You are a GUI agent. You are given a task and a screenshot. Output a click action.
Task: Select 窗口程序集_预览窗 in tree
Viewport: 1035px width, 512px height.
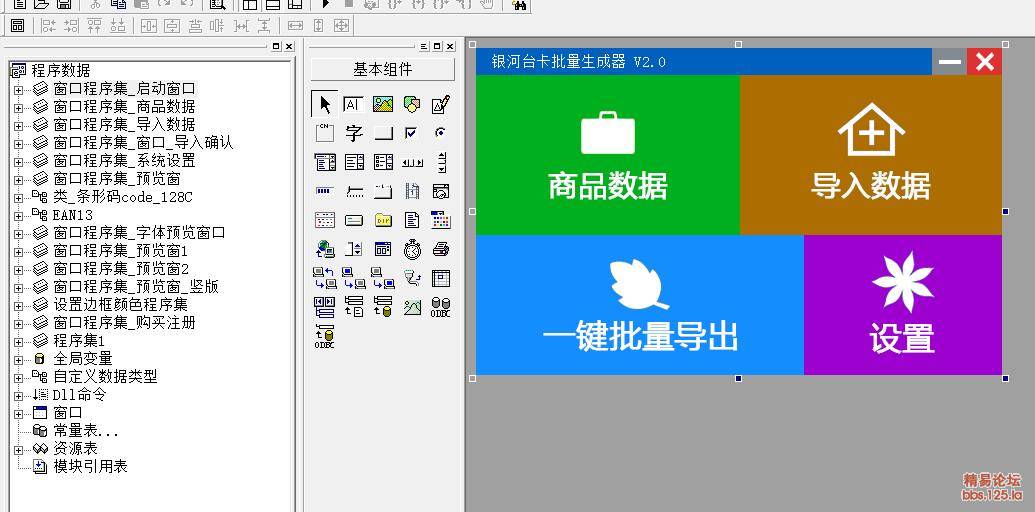tap(117, 179)
